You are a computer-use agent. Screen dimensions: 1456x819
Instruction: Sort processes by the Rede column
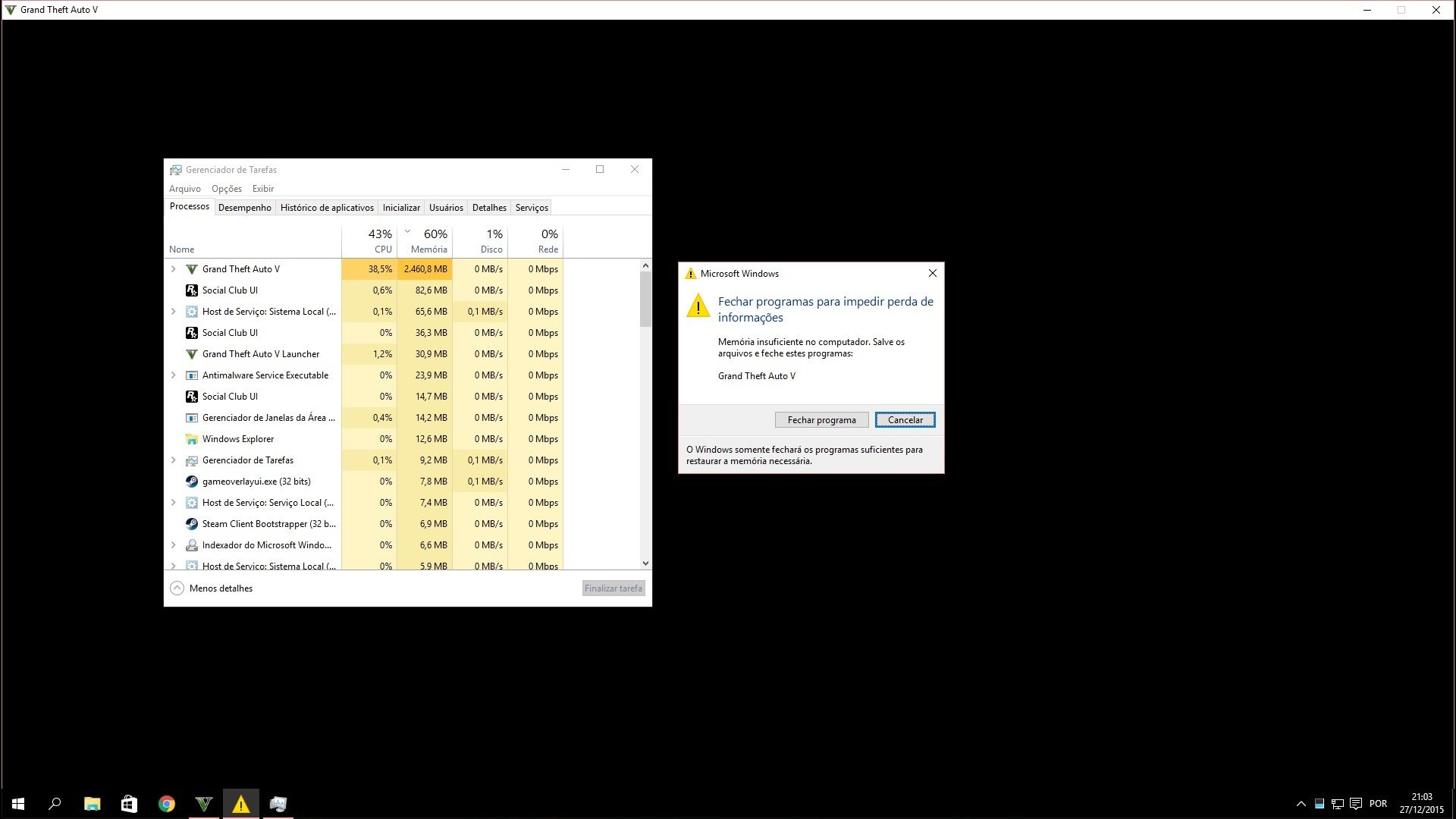(535, 241)
